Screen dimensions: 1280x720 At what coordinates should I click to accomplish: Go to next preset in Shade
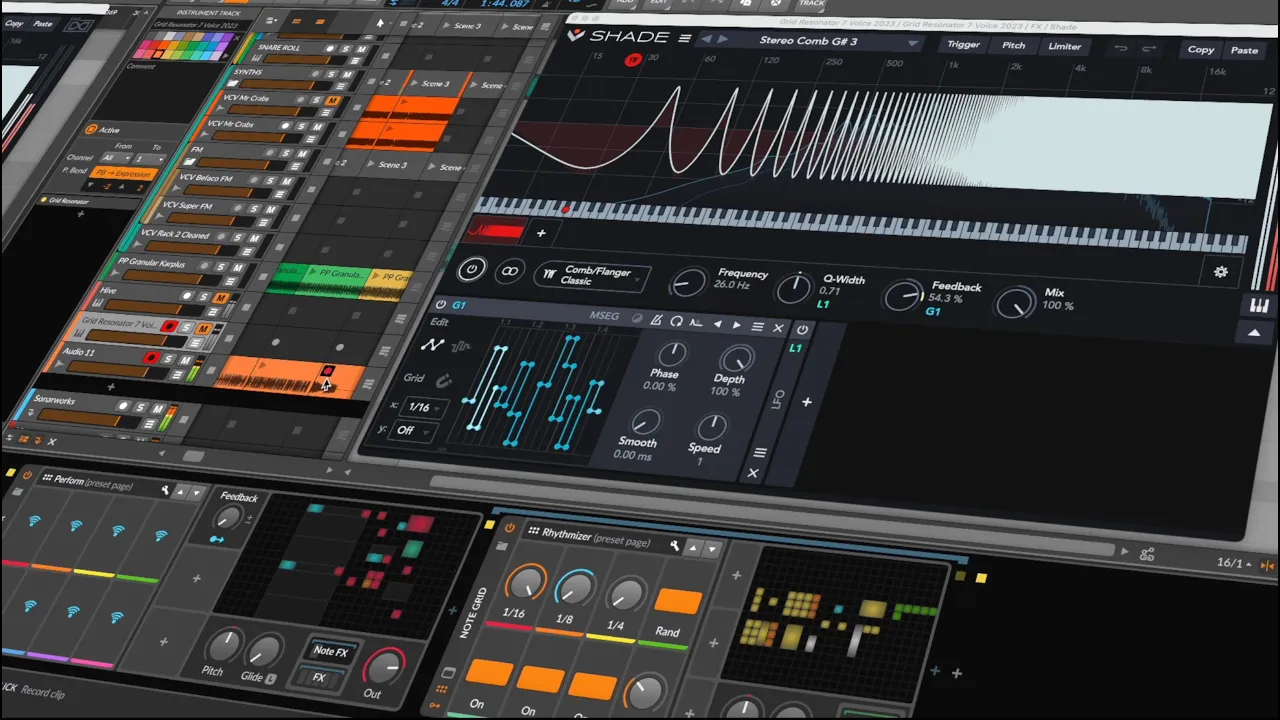[723, 40]
